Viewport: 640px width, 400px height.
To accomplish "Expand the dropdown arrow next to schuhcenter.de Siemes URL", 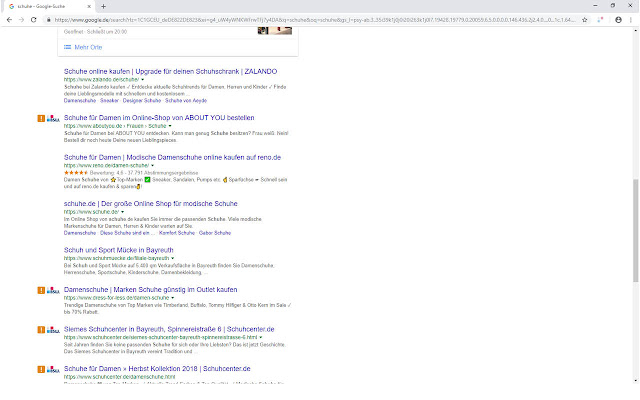I will click(260, 337).
